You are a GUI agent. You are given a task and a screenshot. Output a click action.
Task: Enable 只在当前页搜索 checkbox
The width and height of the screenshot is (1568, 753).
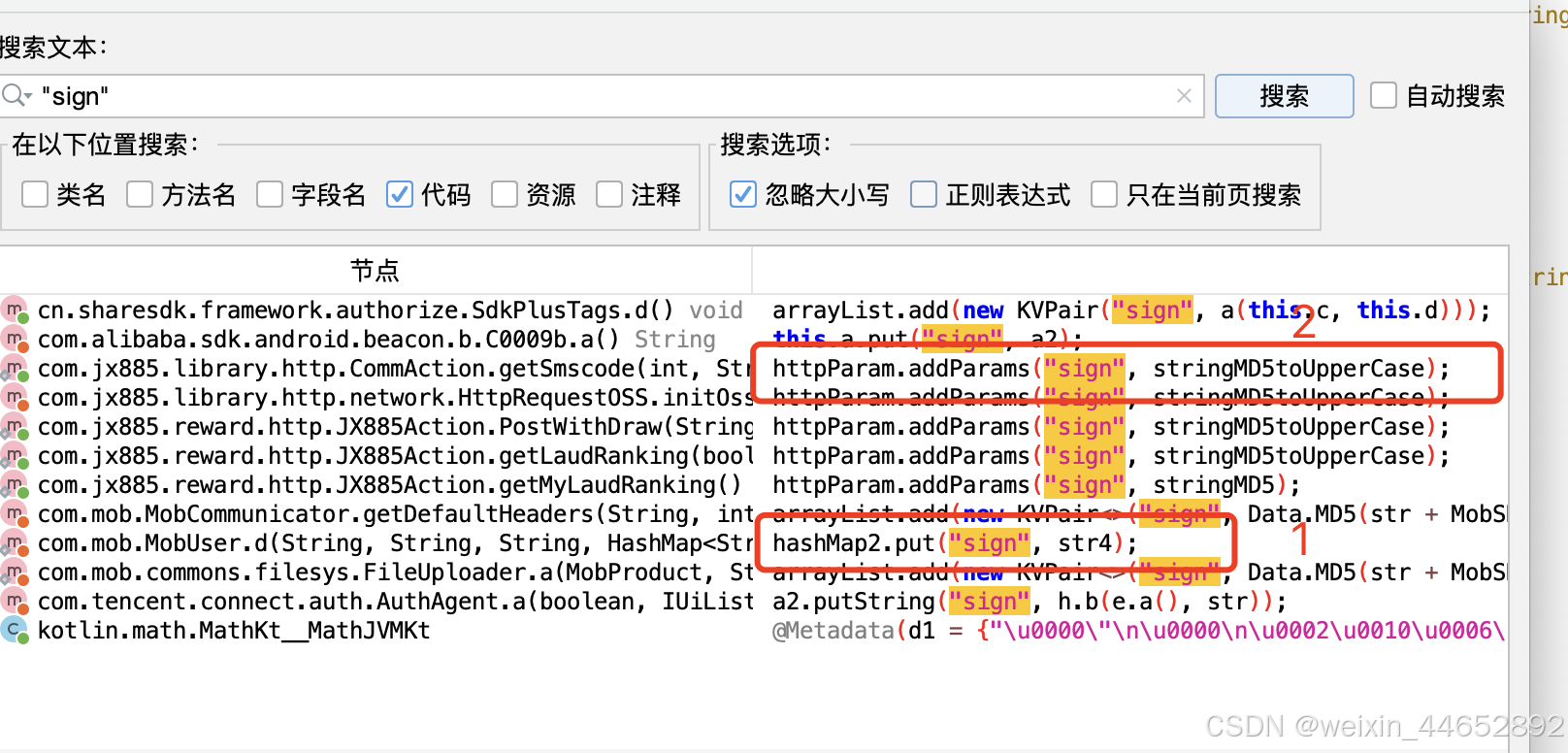click(x=1104, y=194)
